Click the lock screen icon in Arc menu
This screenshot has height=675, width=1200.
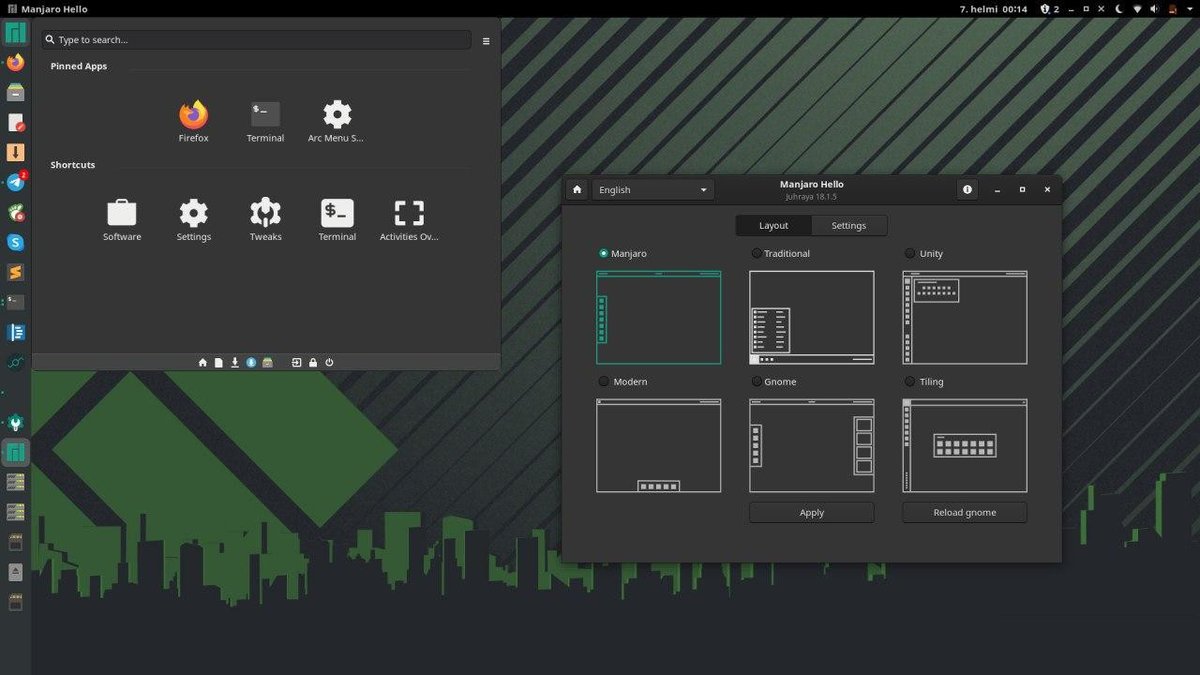[313, 362]
